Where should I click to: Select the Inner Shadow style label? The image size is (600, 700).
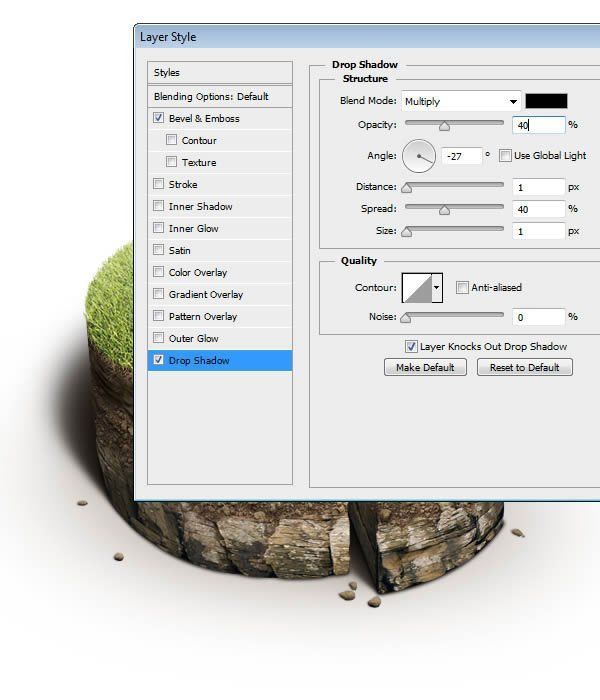tap(200, 207)
